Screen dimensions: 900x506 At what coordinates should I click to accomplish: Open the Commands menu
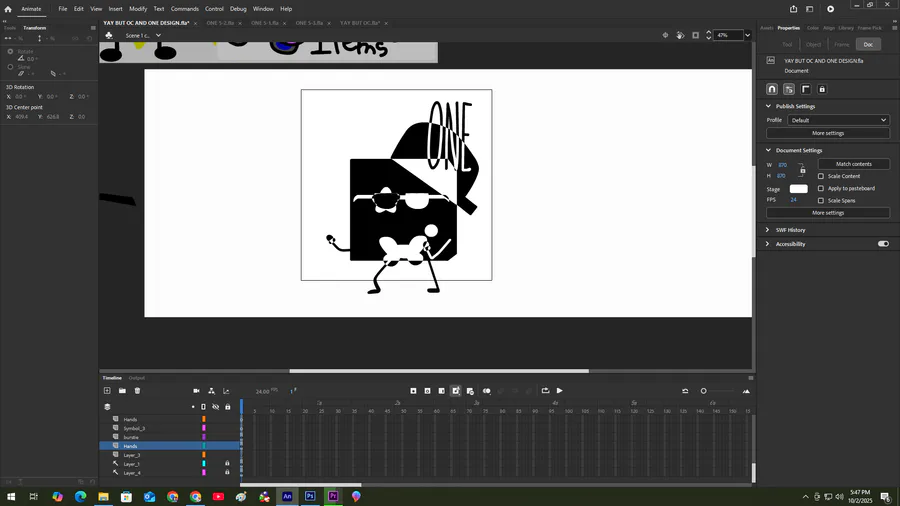pos(185,9)
